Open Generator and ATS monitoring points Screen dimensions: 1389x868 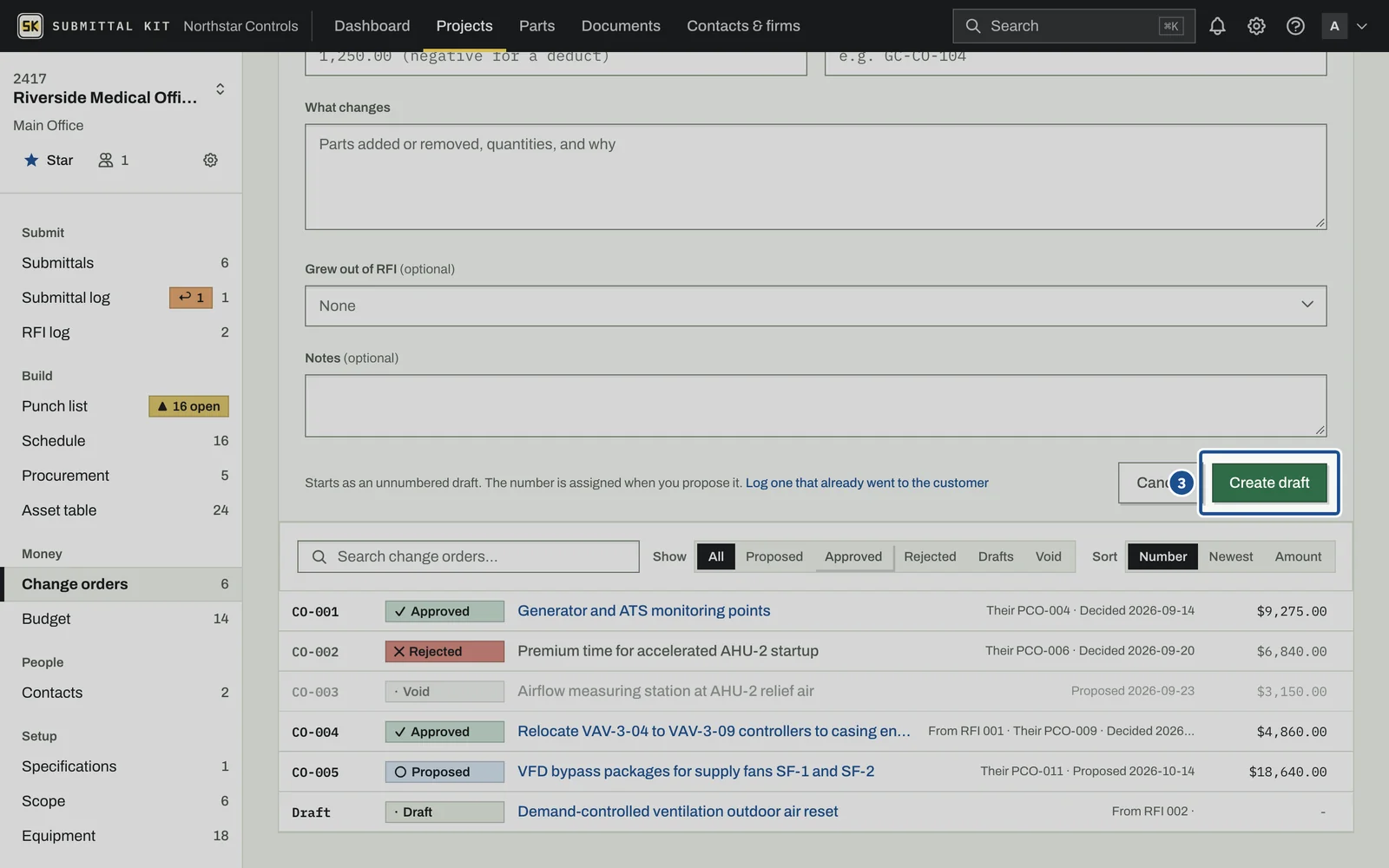(x=643, y=611)
